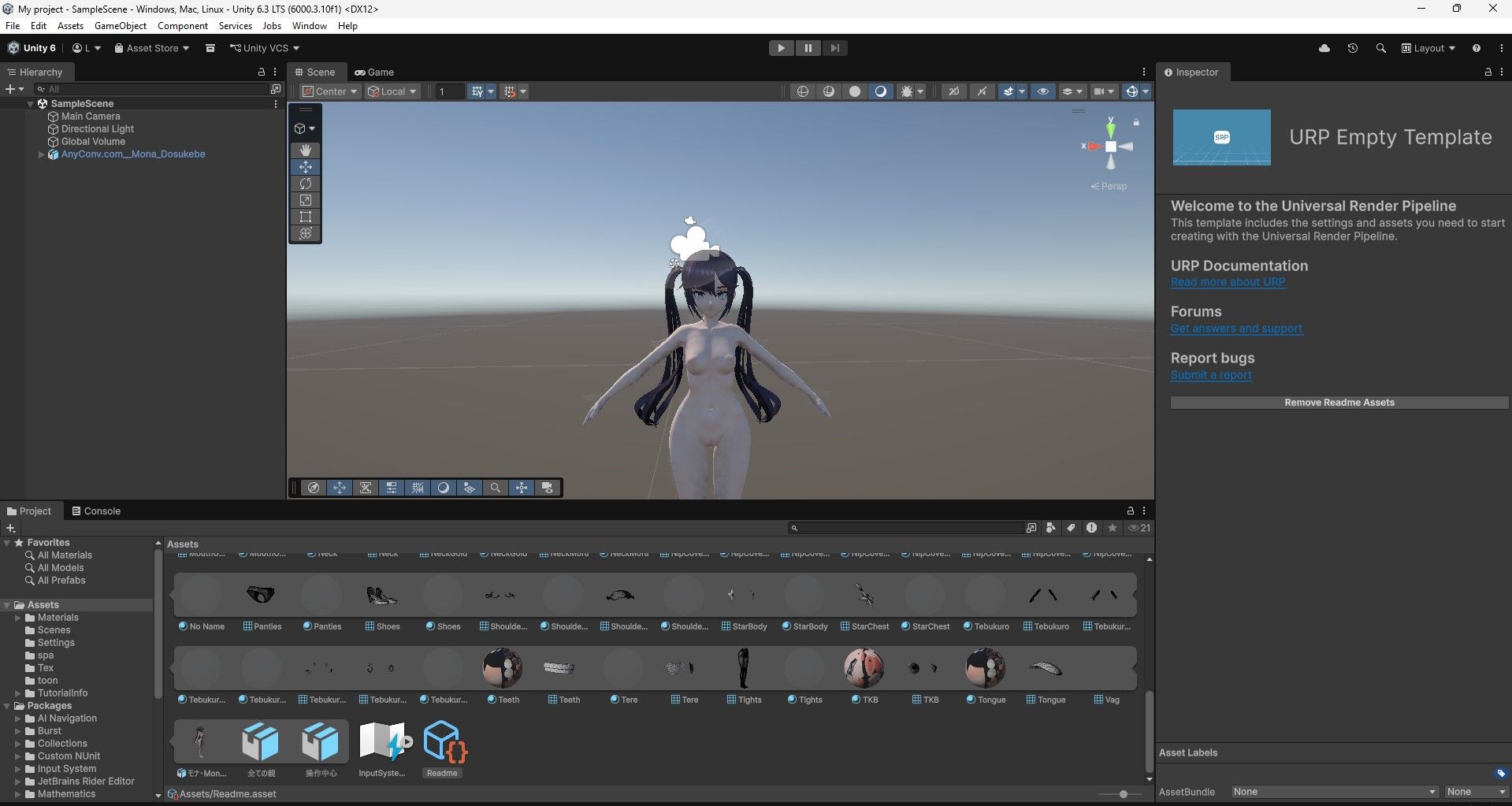
Task: Open the Component menu
Action: (x=183, y=26)
